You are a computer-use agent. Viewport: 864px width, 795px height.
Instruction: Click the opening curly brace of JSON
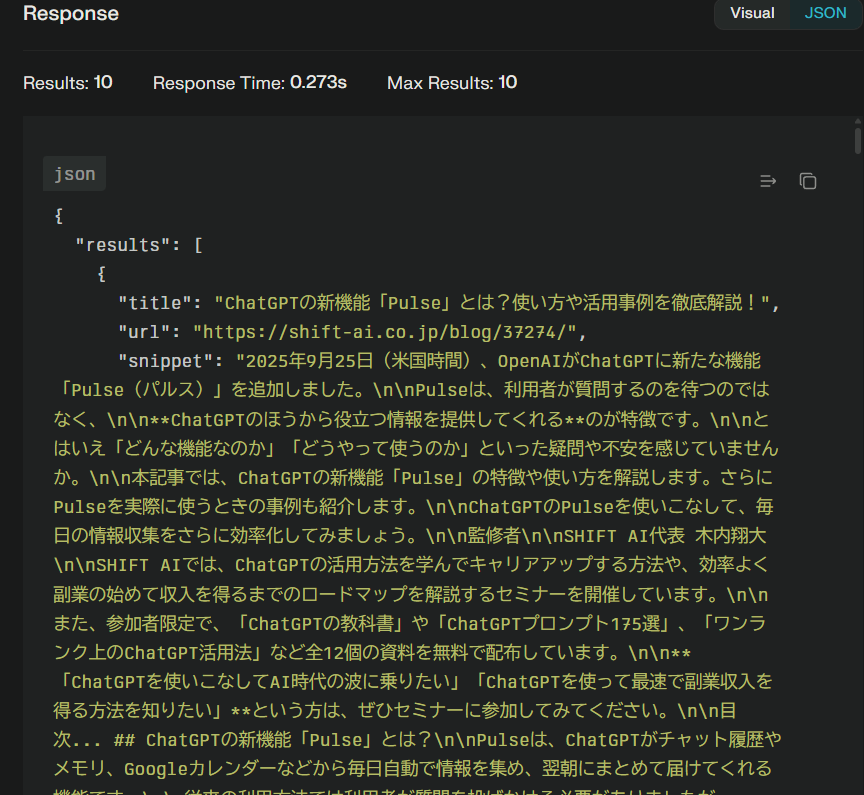(59, 216)
